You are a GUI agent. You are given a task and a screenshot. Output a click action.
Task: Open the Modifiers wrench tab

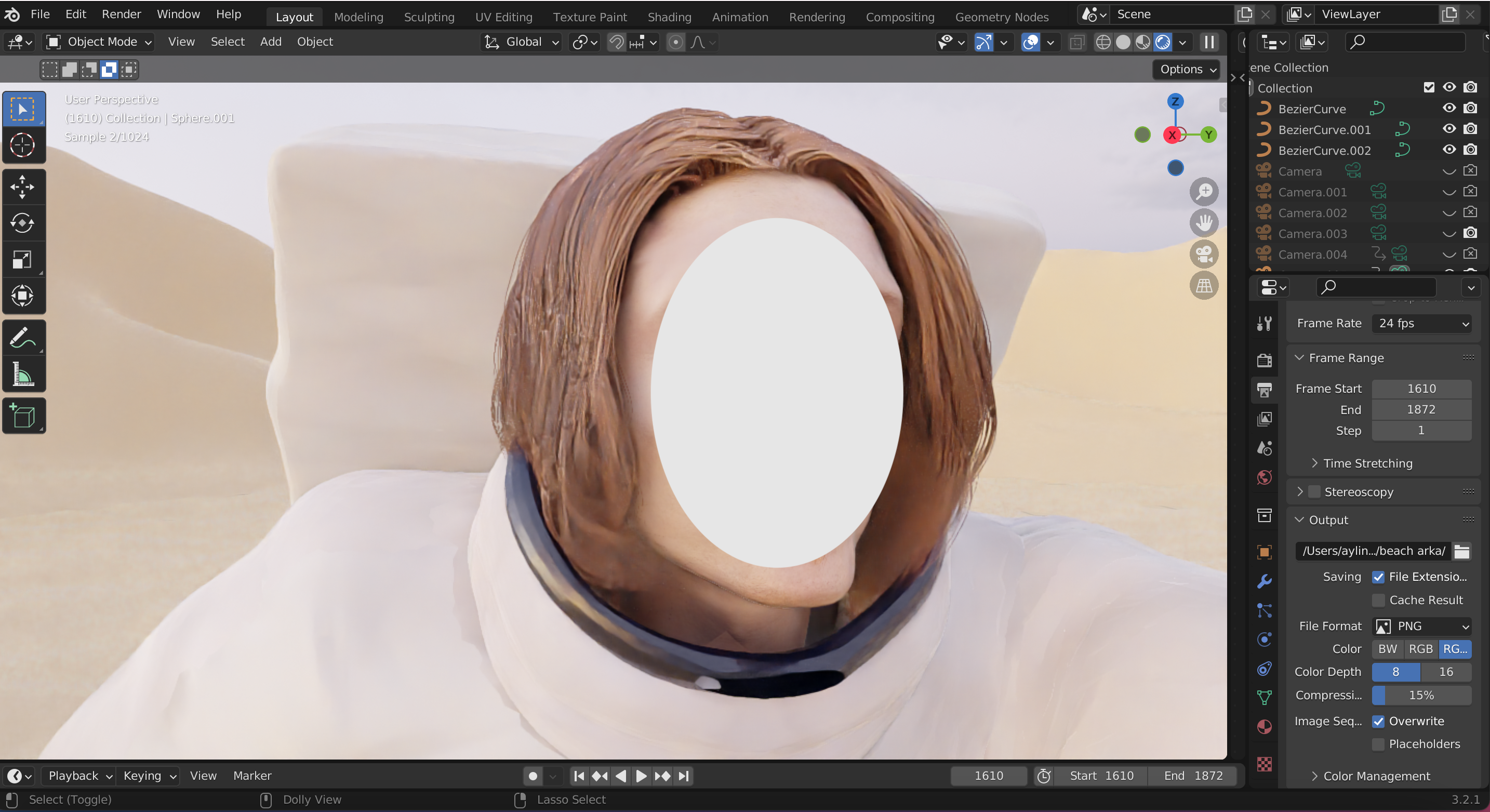click(1265, 581)
